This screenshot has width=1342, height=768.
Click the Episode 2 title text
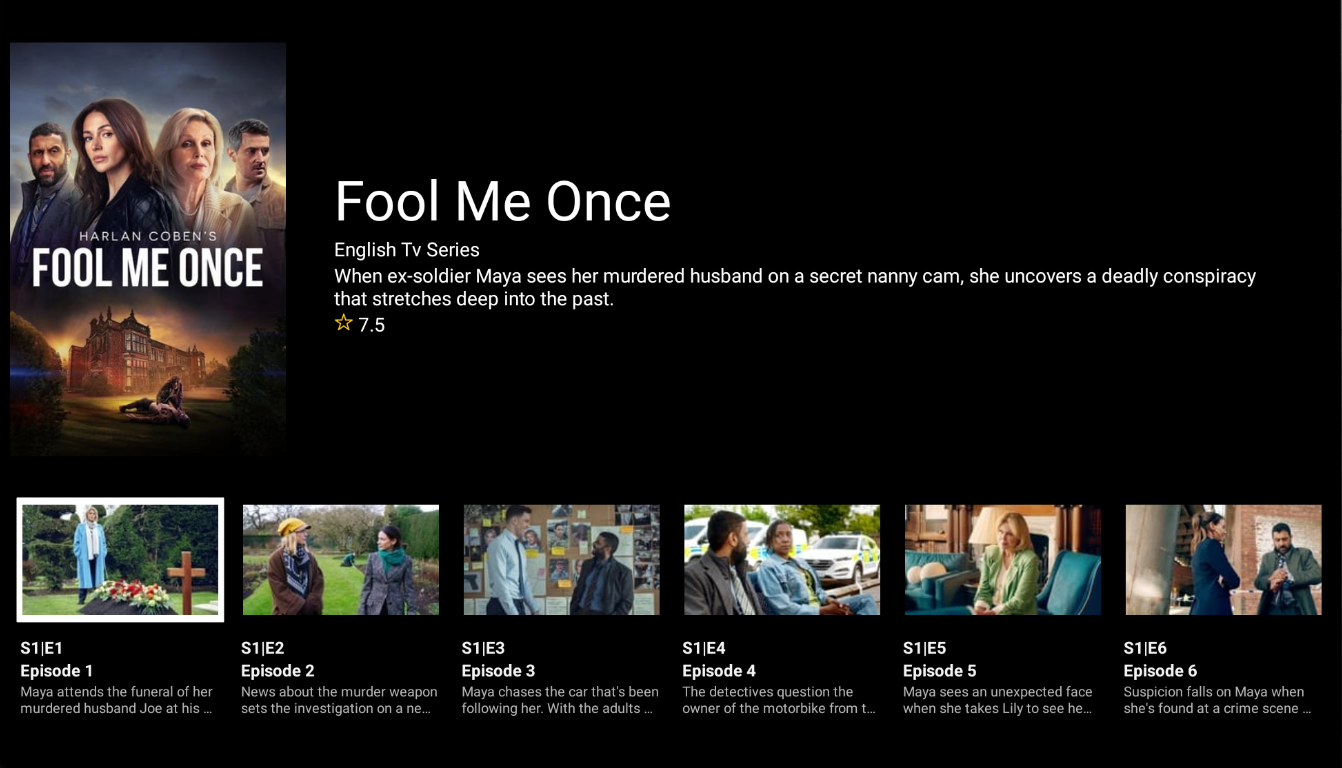[278, 671]
